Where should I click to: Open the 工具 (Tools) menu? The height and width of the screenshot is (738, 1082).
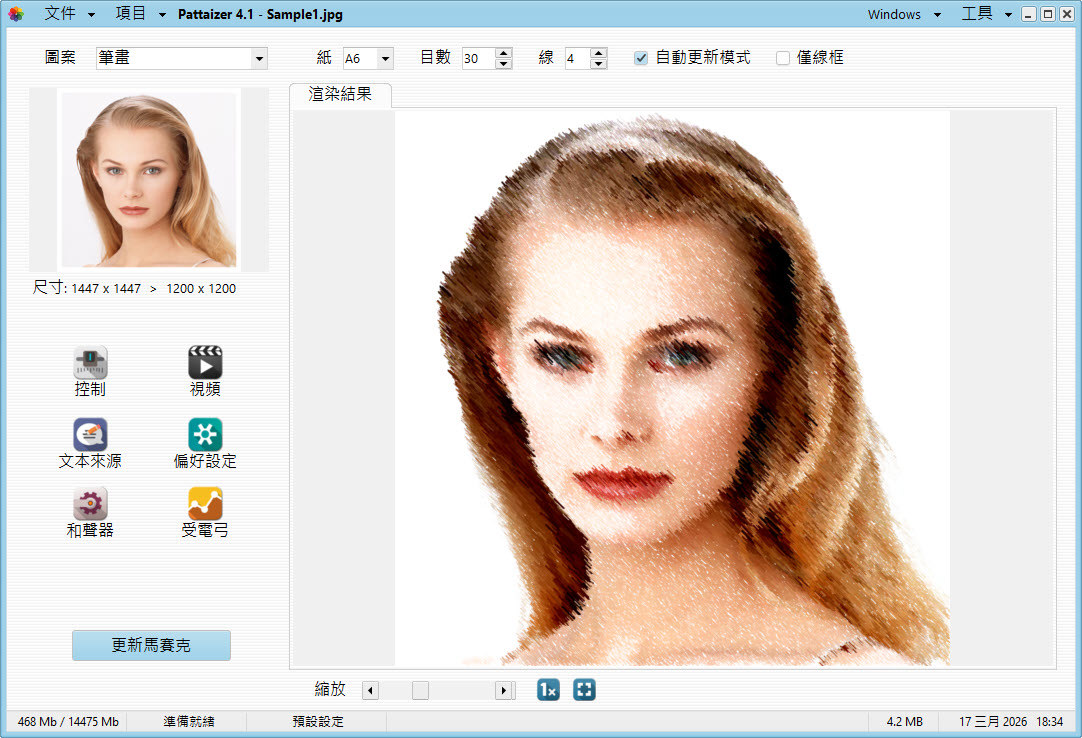click(x=986, y=14)
